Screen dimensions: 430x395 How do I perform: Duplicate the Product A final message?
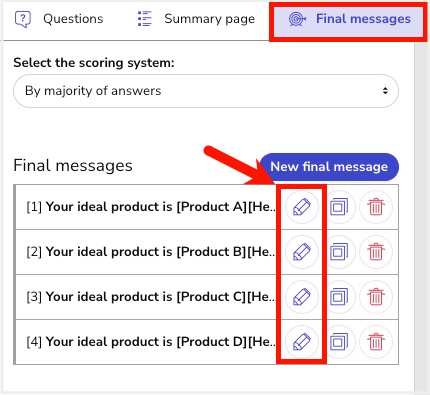click(339, 207)
